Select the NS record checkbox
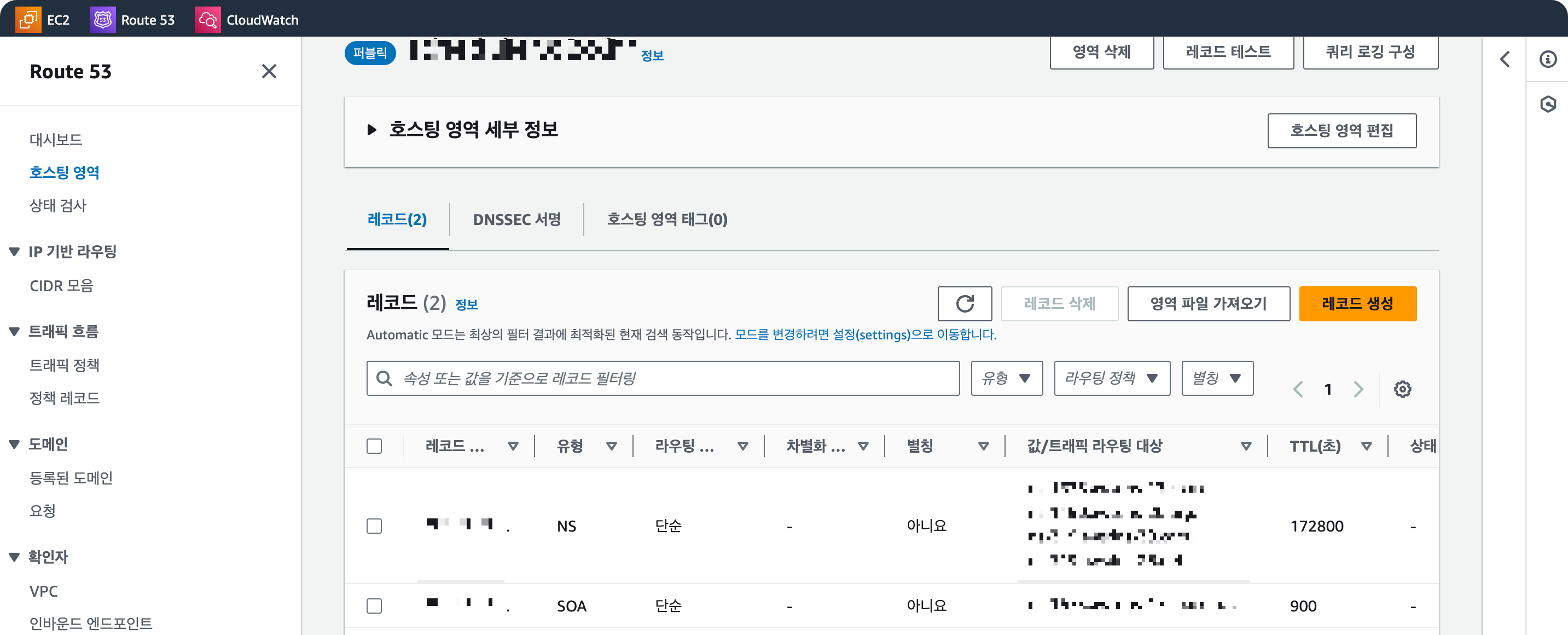The image size is (1568, 635). [374, 526]
